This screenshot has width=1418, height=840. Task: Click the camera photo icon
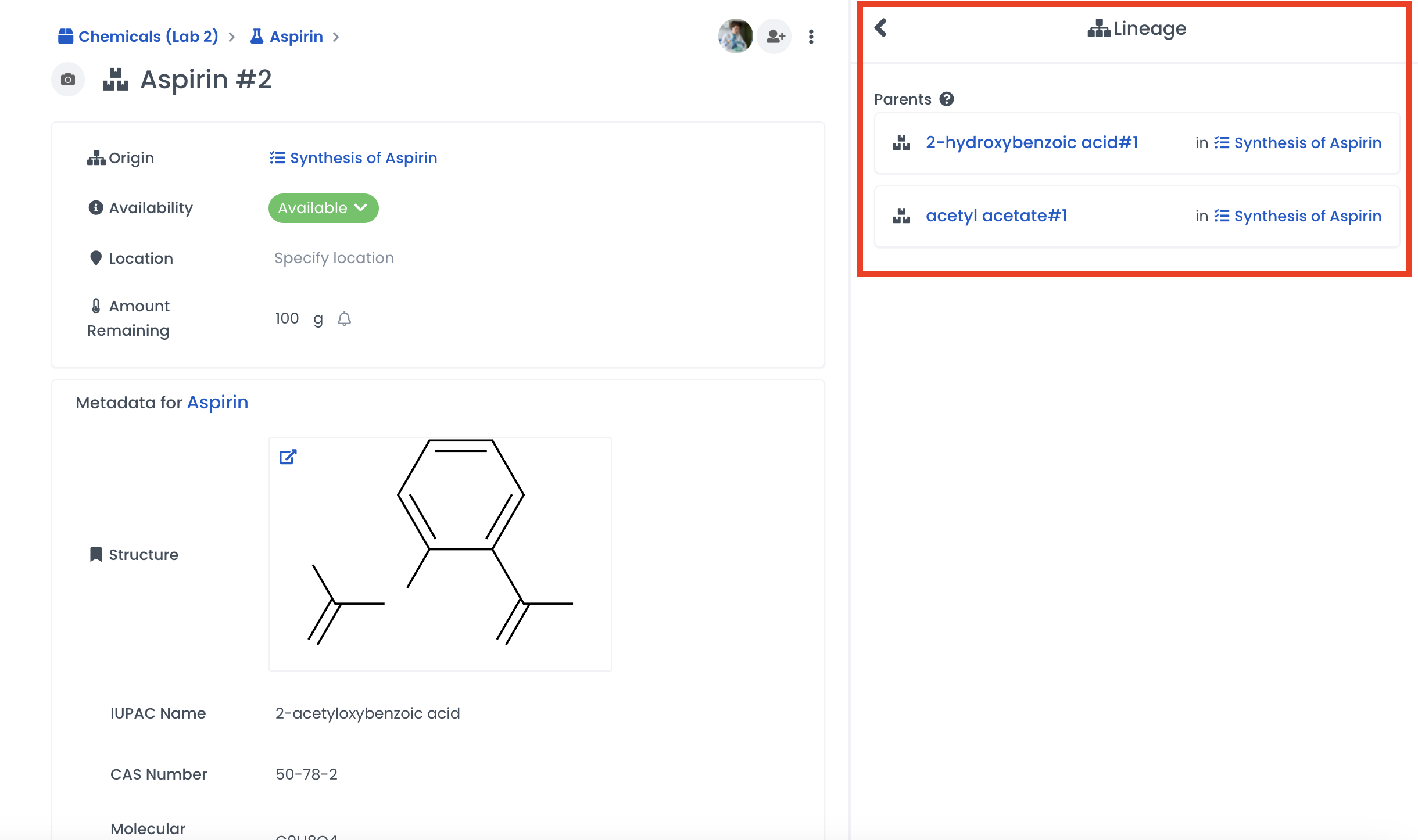(x=68, y=80)
